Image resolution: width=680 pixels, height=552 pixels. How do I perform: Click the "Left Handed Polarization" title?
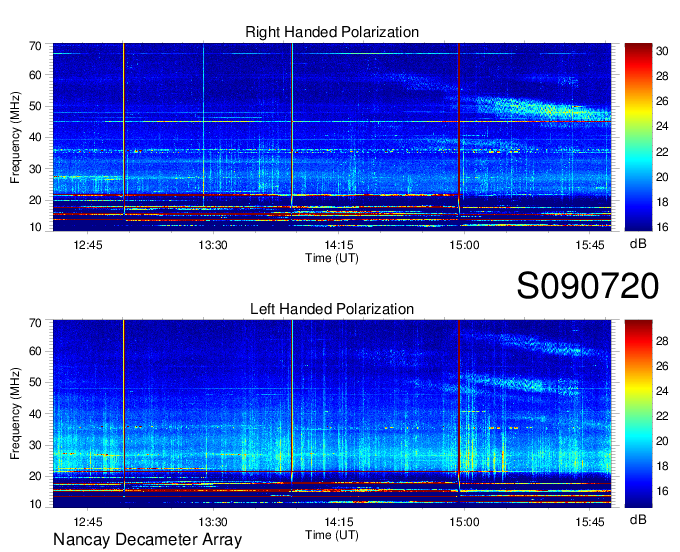[x=332, y=309]
